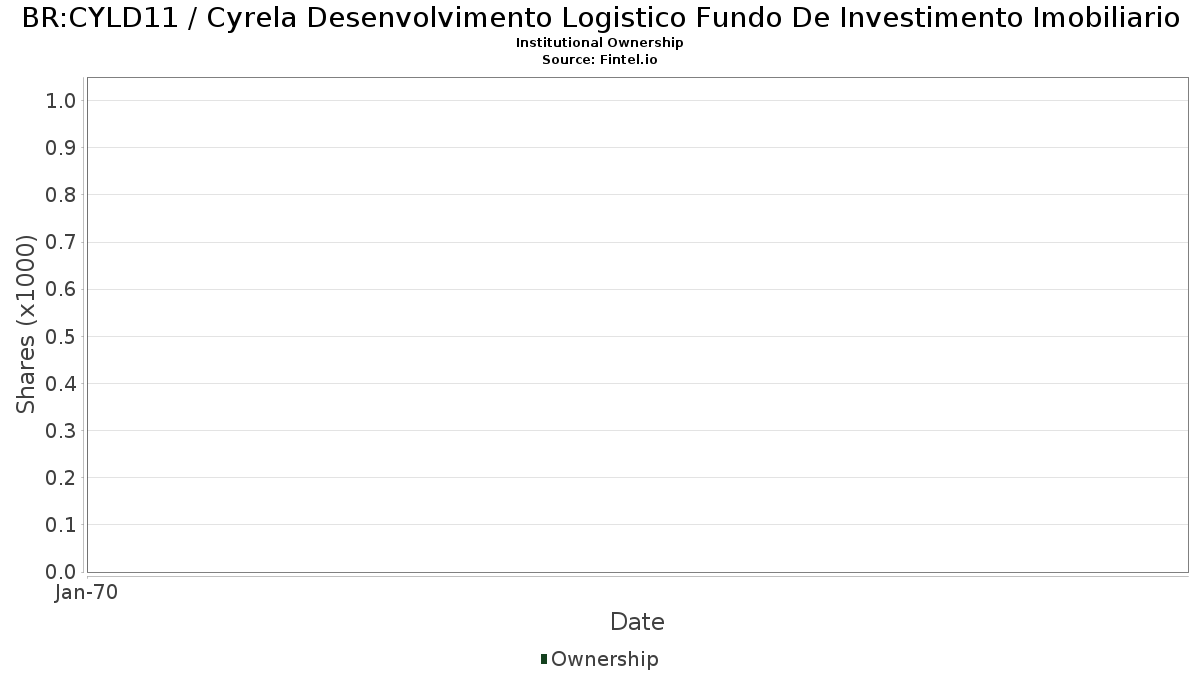Image resolution: width=1200 pixels, height=675 pixels.
Task: Click the 1.0 y-axis tick label
Action: 61,100
